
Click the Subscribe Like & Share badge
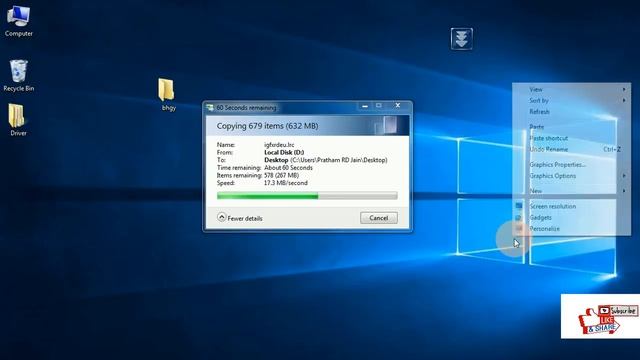600,316
